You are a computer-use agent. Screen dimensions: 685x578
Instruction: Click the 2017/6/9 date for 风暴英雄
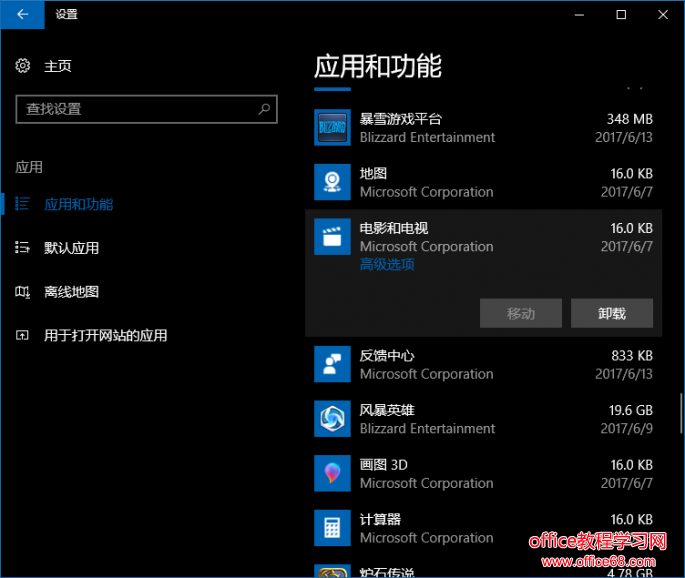coord(626,429)
